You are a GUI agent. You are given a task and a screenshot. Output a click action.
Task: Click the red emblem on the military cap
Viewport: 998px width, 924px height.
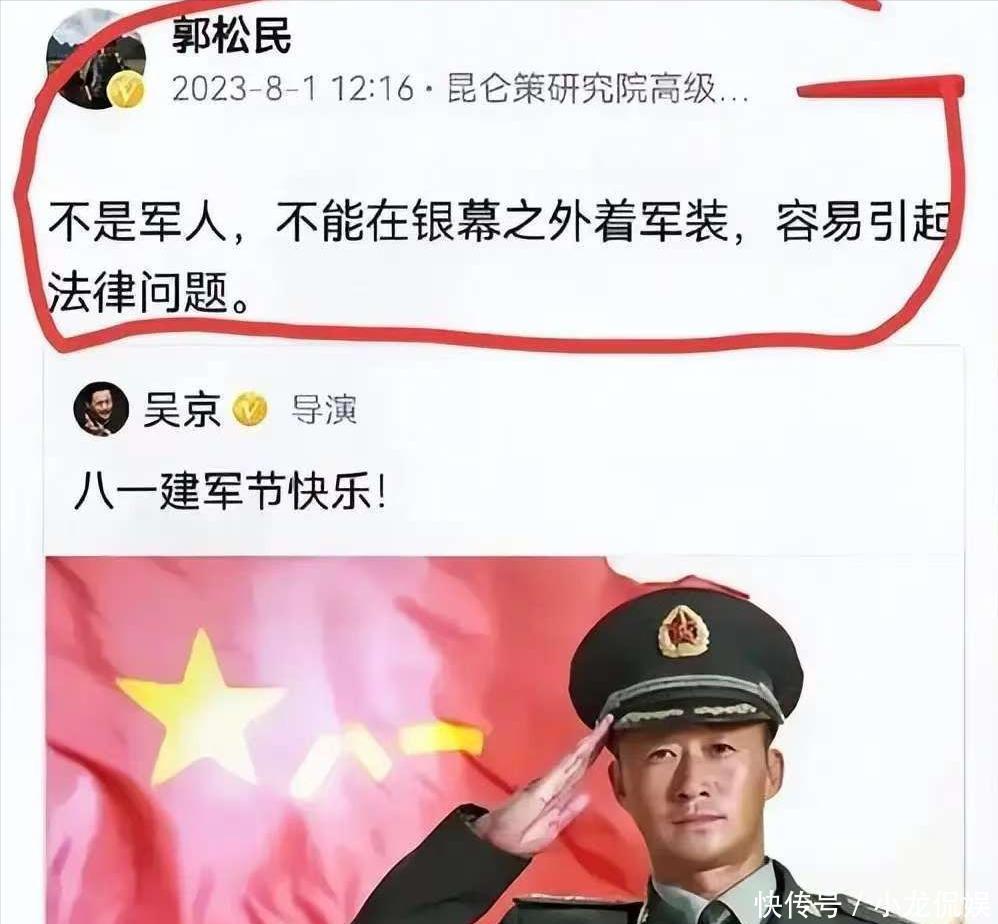tap(683, 632)
